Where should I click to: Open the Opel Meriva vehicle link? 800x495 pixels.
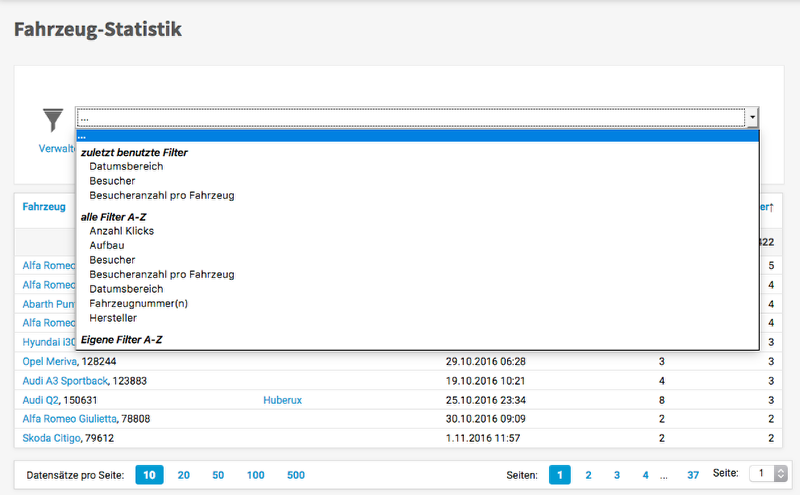click(x=49, y=361)
